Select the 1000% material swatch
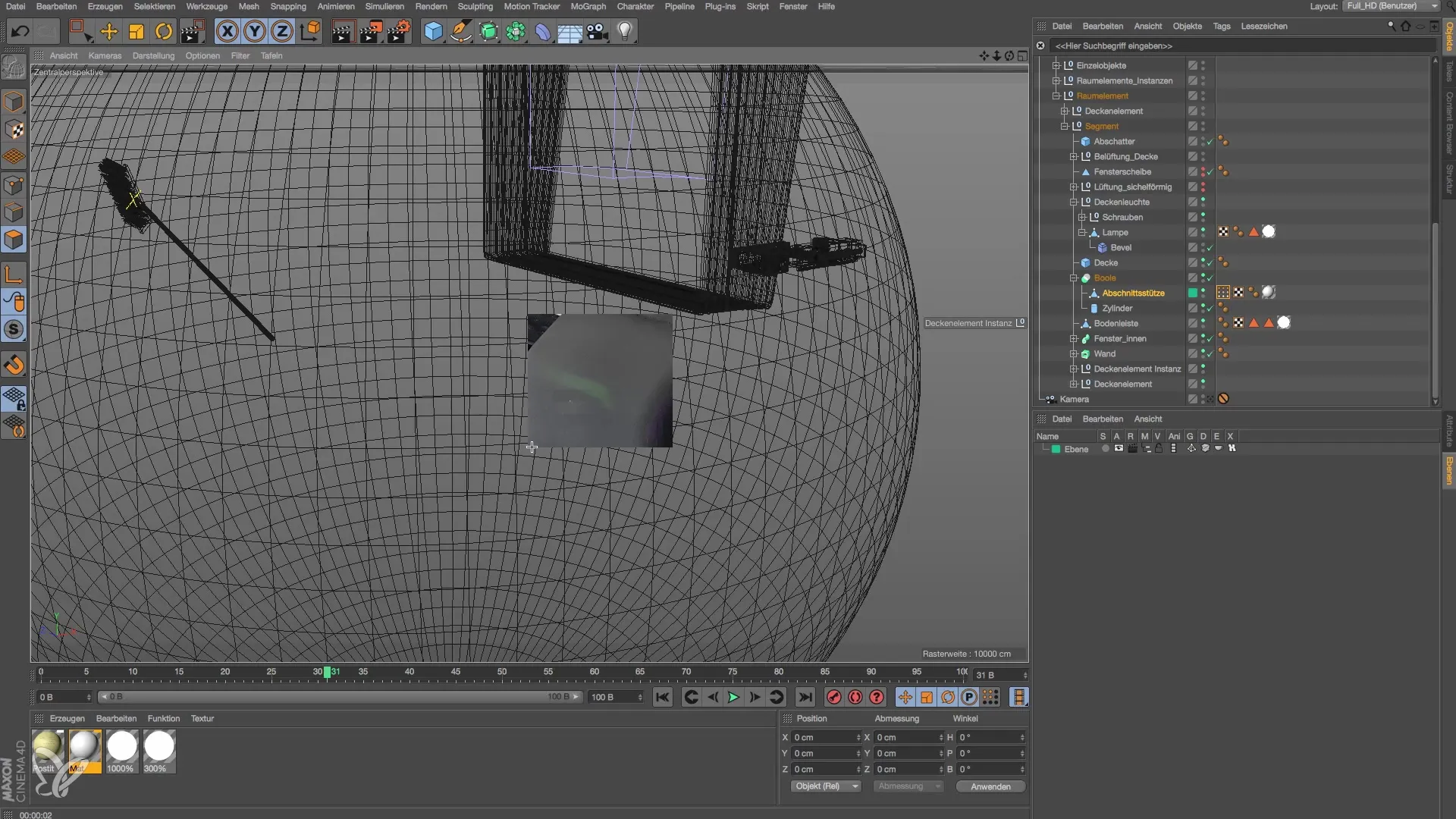 click(x=121, y=751)
